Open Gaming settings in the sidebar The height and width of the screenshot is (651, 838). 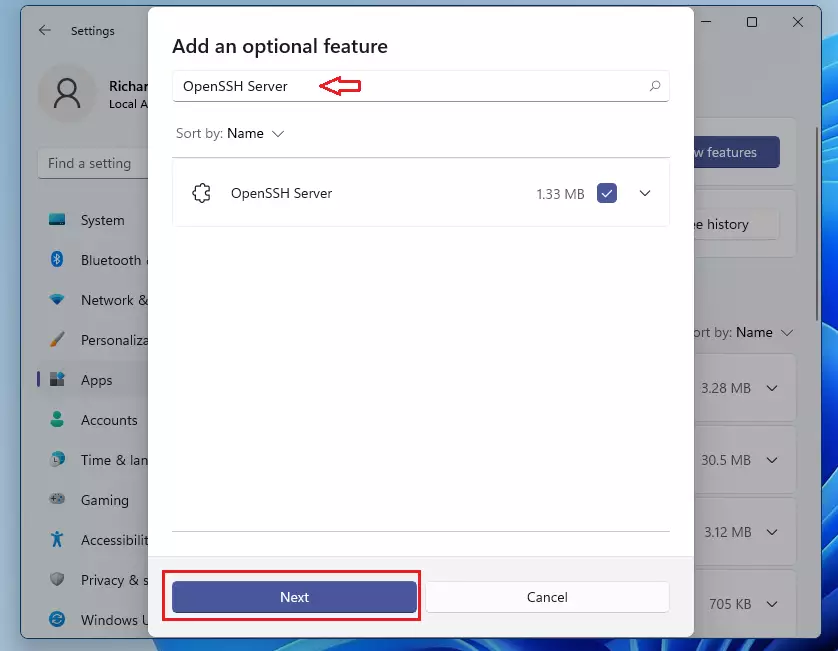(93, 499)
